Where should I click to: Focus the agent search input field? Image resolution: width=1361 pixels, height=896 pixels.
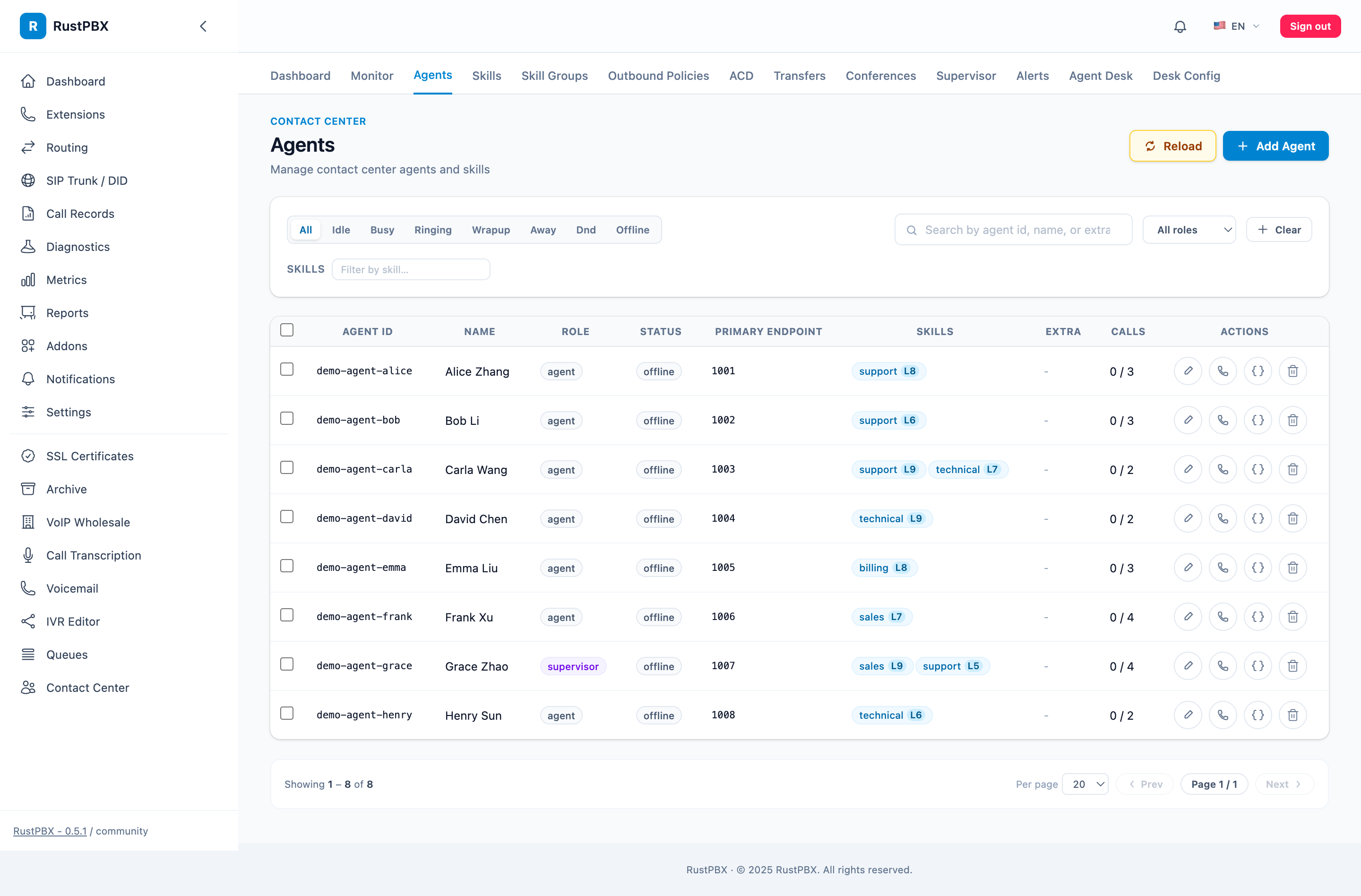click(1013, 230)
